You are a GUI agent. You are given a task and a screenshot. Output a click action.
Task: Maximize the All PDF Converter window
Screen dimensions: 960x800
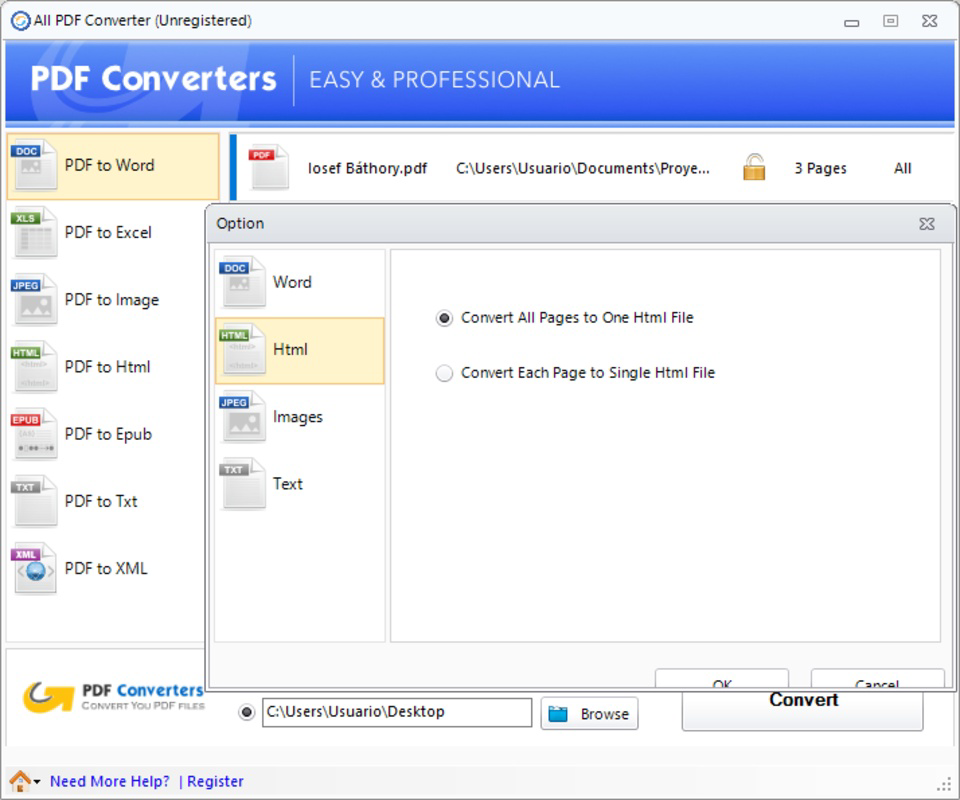click(x=890, y=21)
